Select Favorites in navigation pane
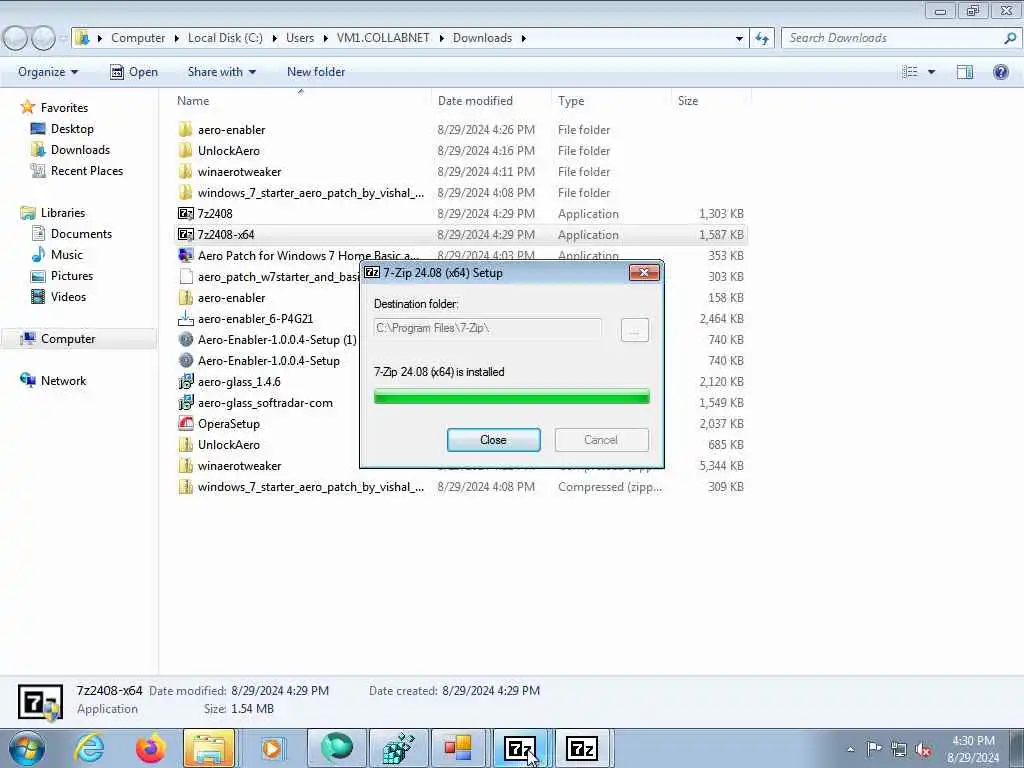This screenshot has width=1024, height=768. click(64, 108)
